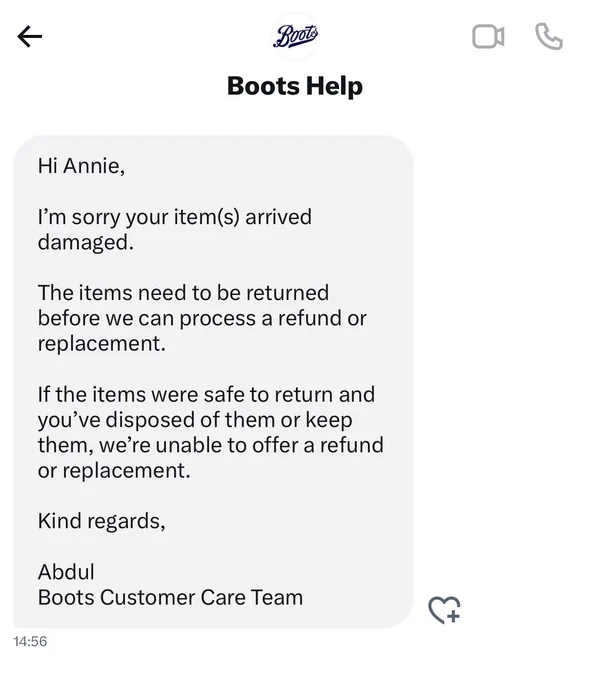This screenshot has height=680, width=591.
Task: Click the word 'replacement.' in second paragraph
Action: click(x=101, y=344)
